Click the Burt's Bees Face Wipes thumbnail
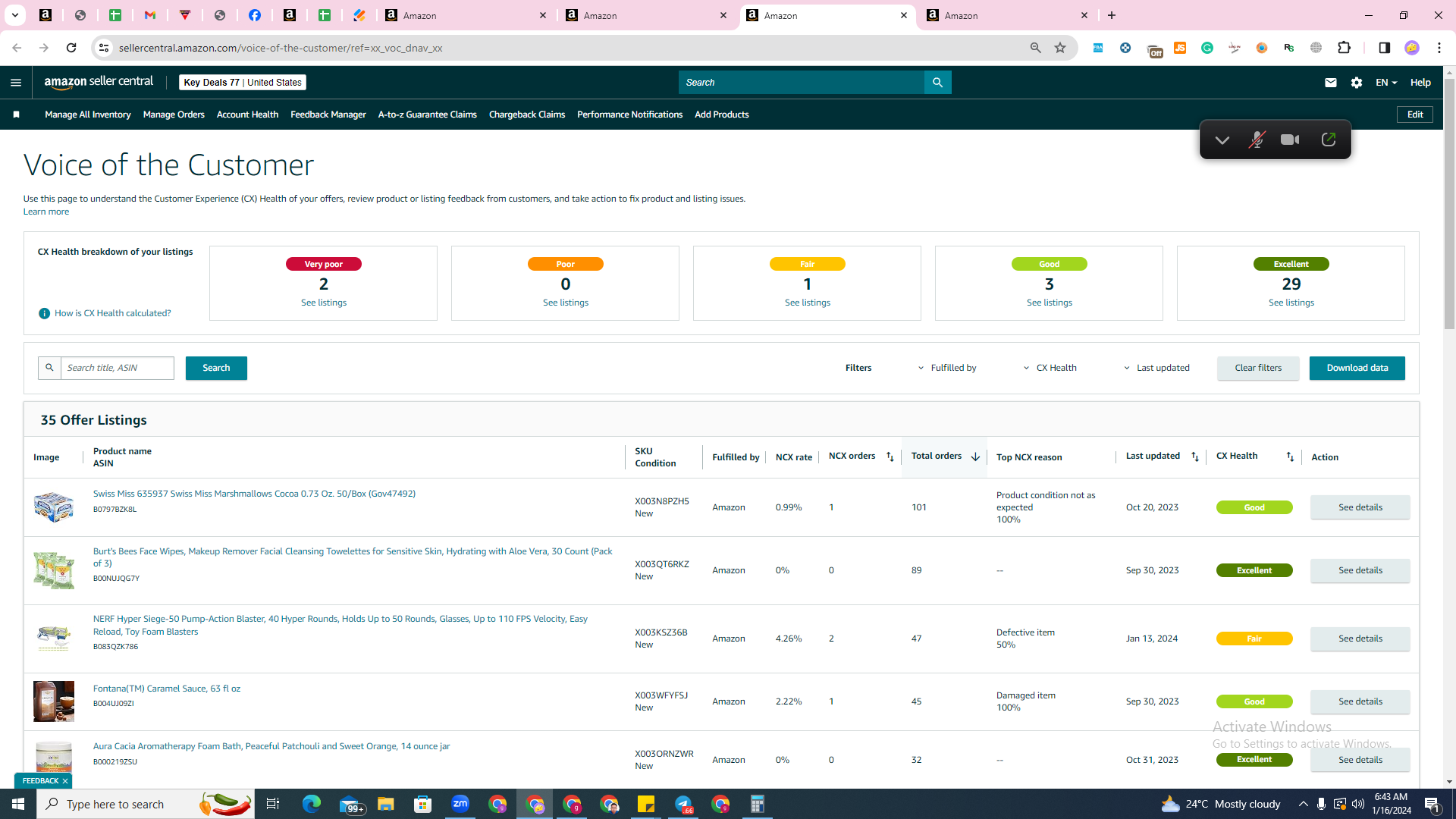Screen dimensions: 1456x819 [54, 570]
